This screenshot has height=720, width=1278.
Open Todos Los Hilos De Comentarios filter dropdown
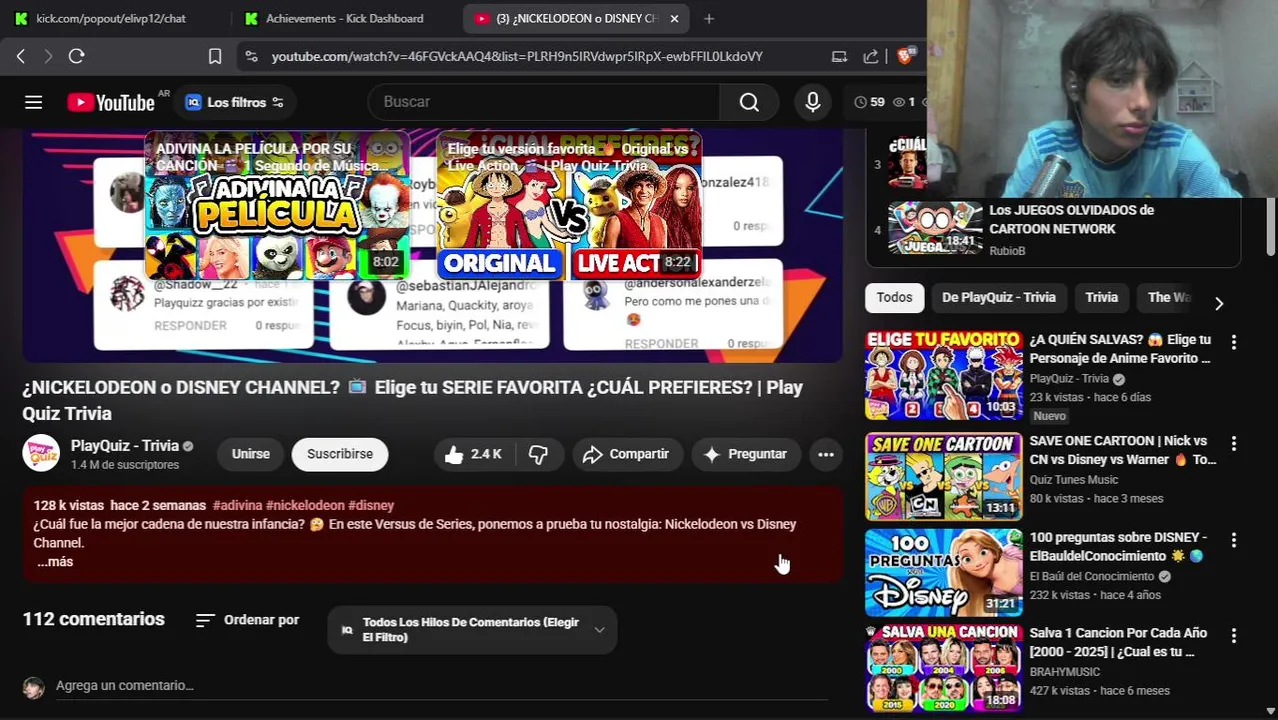[472, 630]
